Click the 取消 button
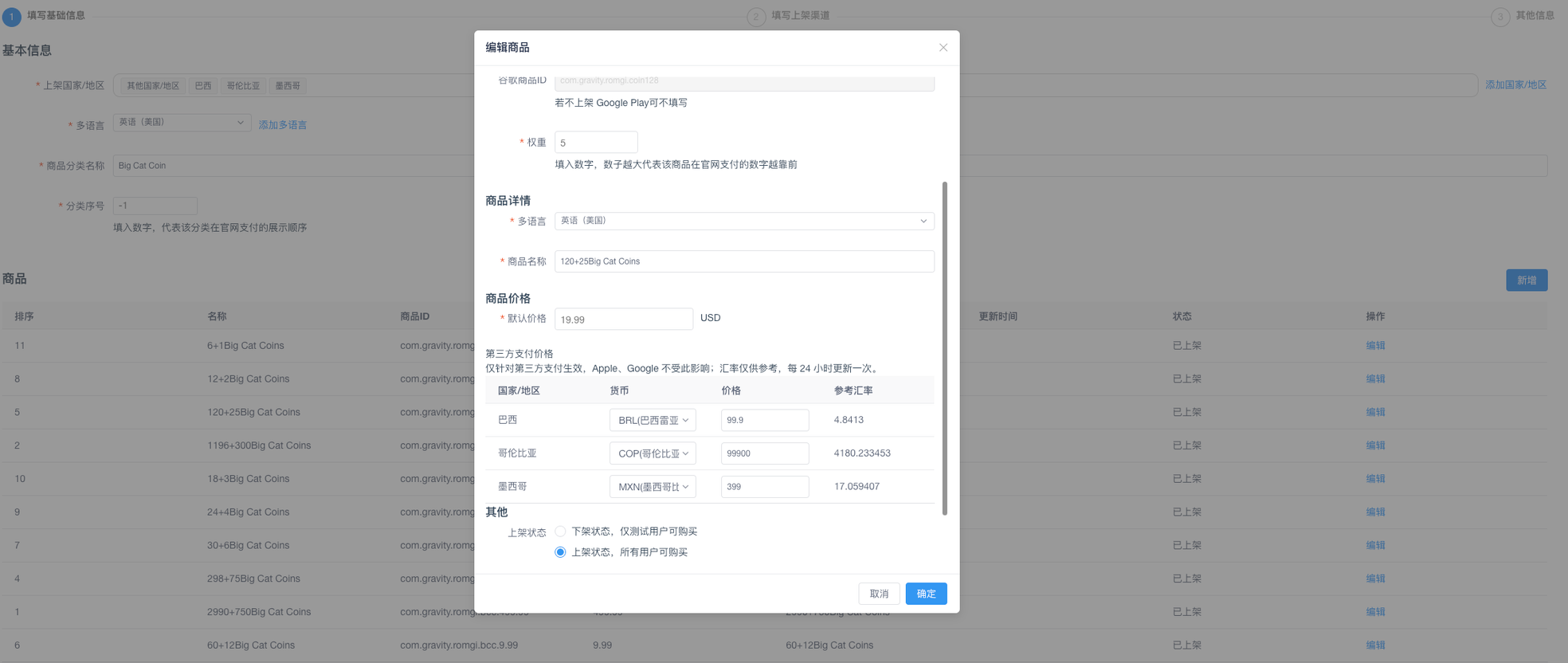This screenshot has width=1568, height=663. (x=879, y=594)
